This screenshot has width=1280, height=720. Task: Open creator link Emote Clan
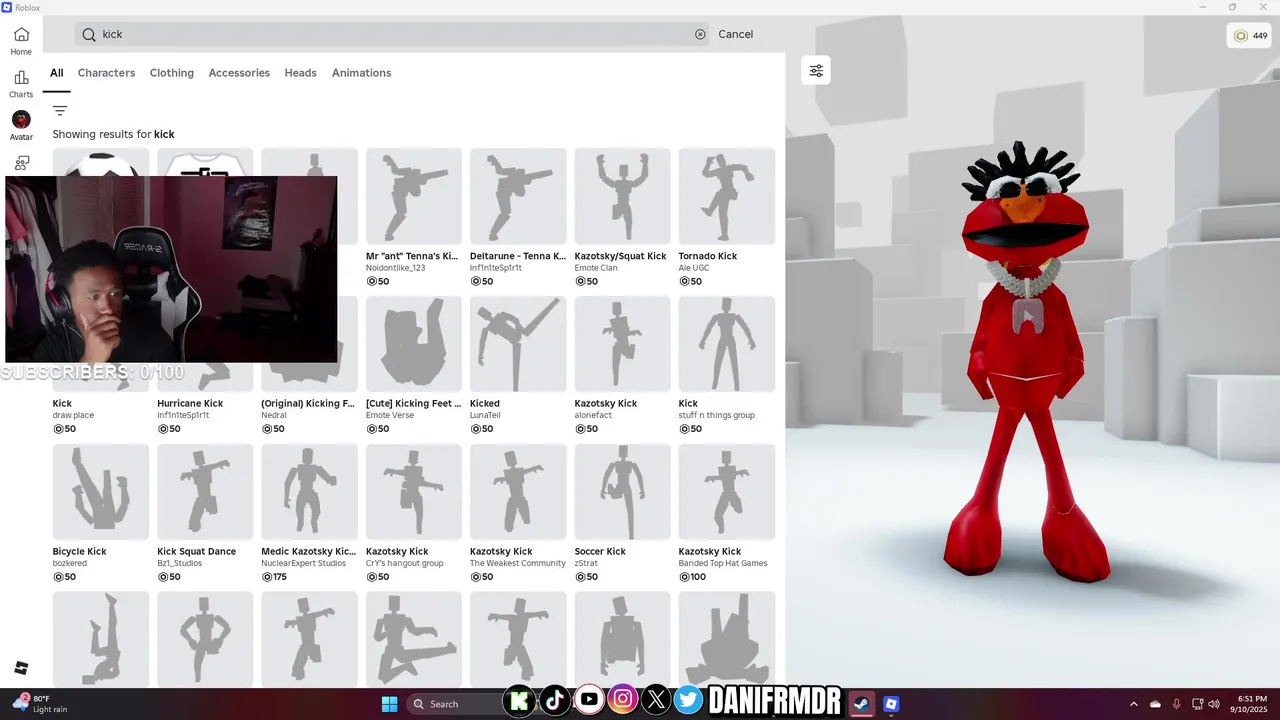click(x=596, y=268)
